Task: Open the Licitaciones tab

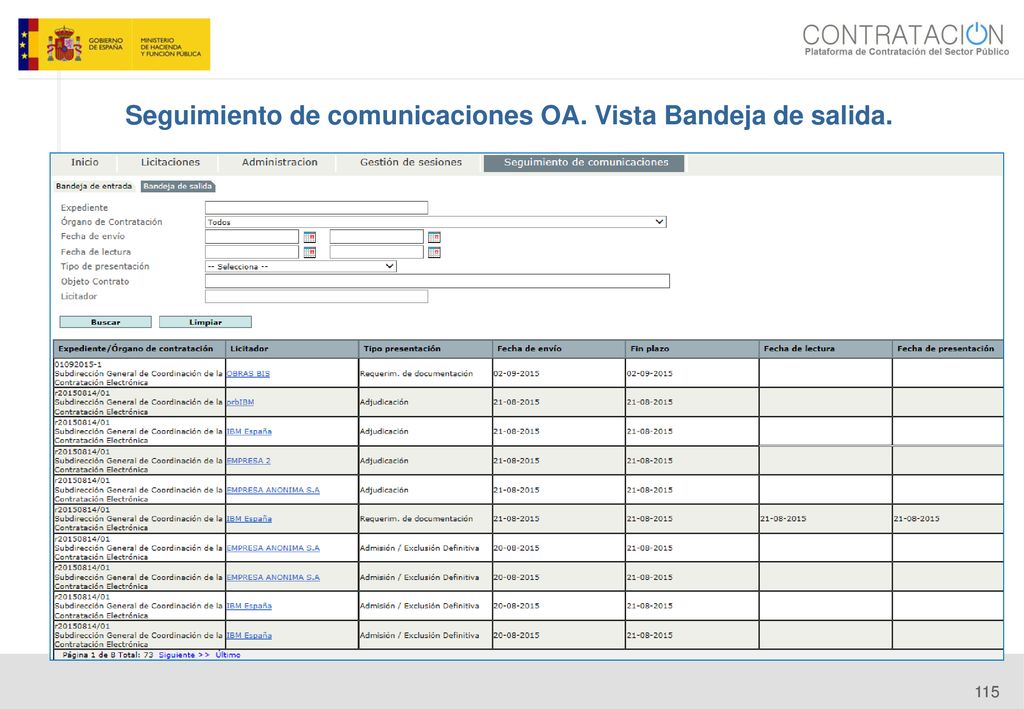Action: coord(170,163)
